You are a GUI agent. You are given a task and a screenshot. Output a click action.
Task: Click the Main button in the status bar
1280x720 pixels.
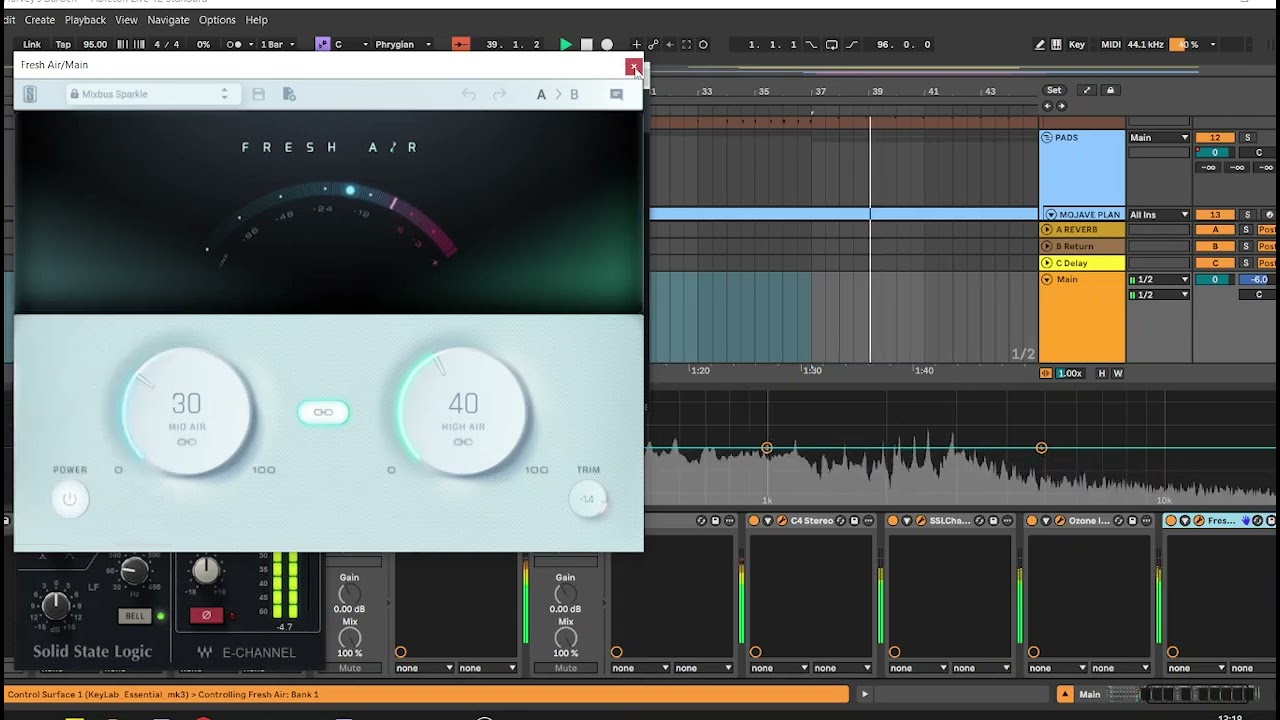coord(1090,694)
